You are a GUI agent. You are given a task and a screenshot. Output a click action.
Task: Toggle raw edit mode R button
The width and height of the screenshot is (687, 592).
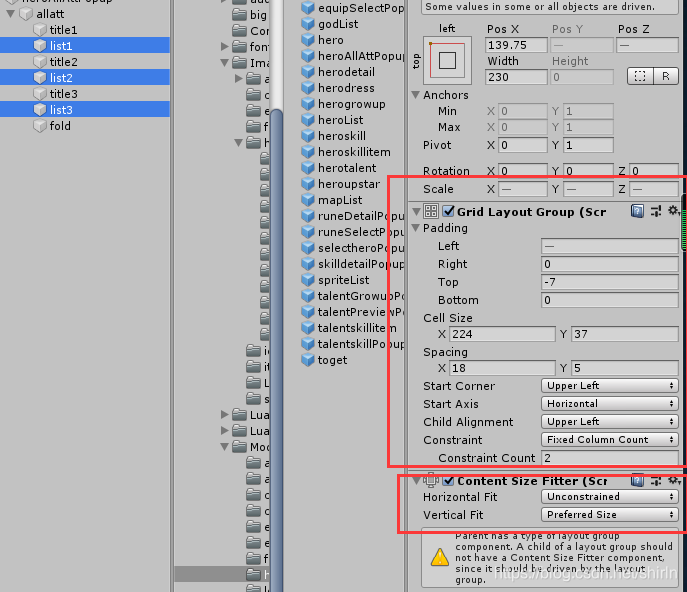[x=666, y=76]
